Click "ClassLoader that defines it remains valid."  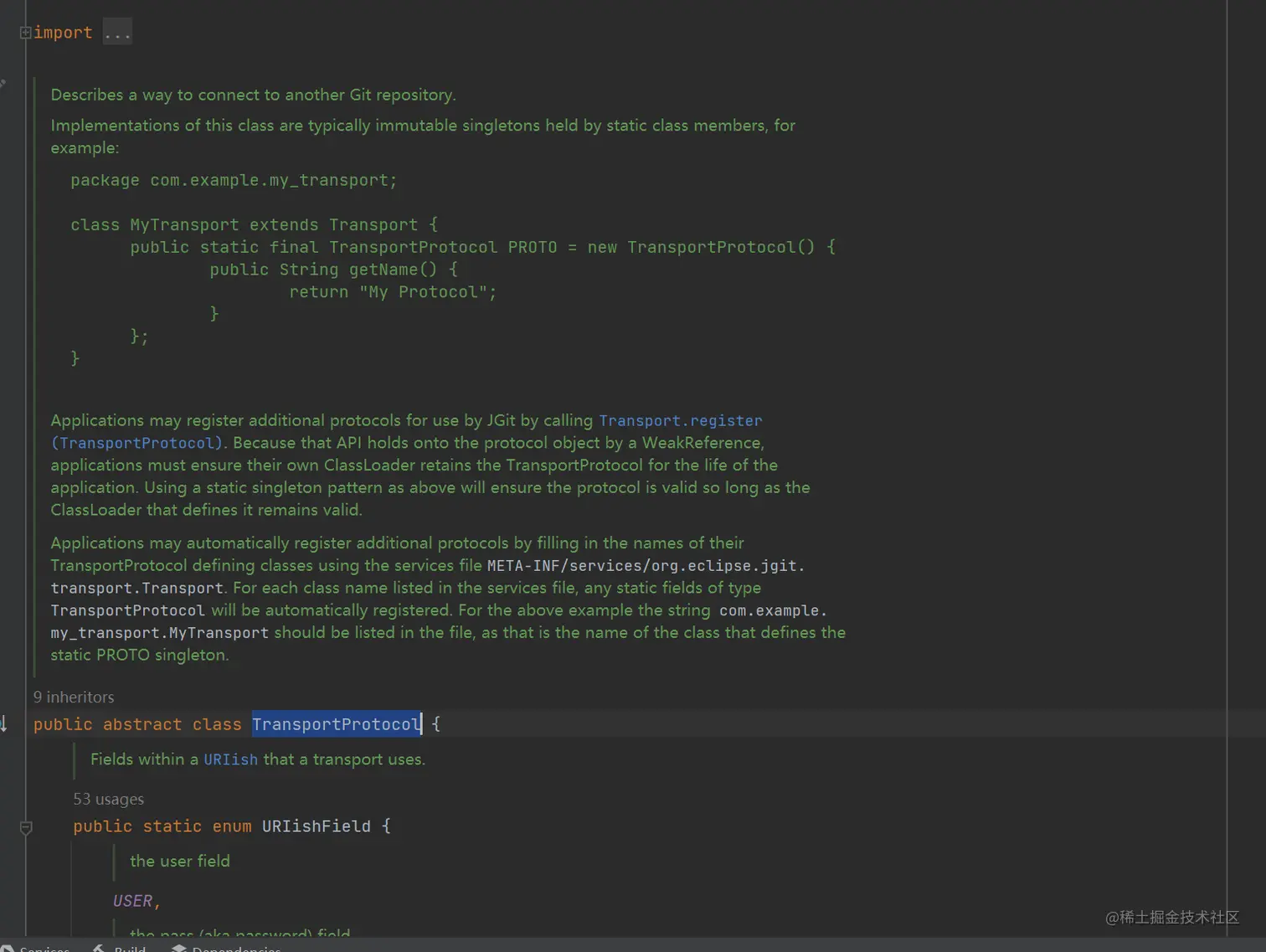tap(206, 510)
